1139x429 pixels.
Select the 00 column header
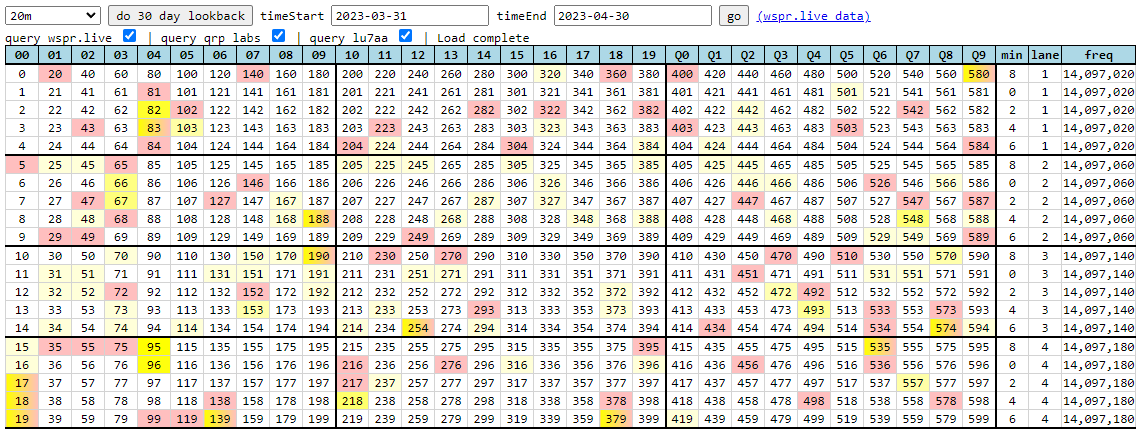pos(22,55)
